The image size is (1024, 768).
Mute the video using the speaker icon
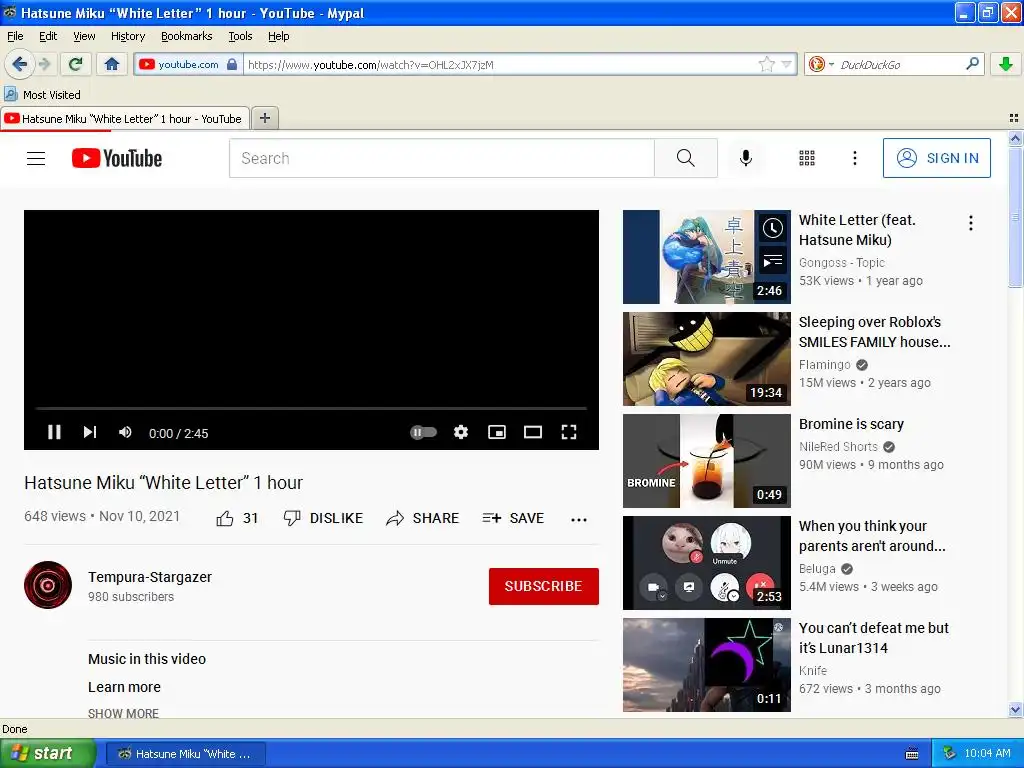coord(125,432)
